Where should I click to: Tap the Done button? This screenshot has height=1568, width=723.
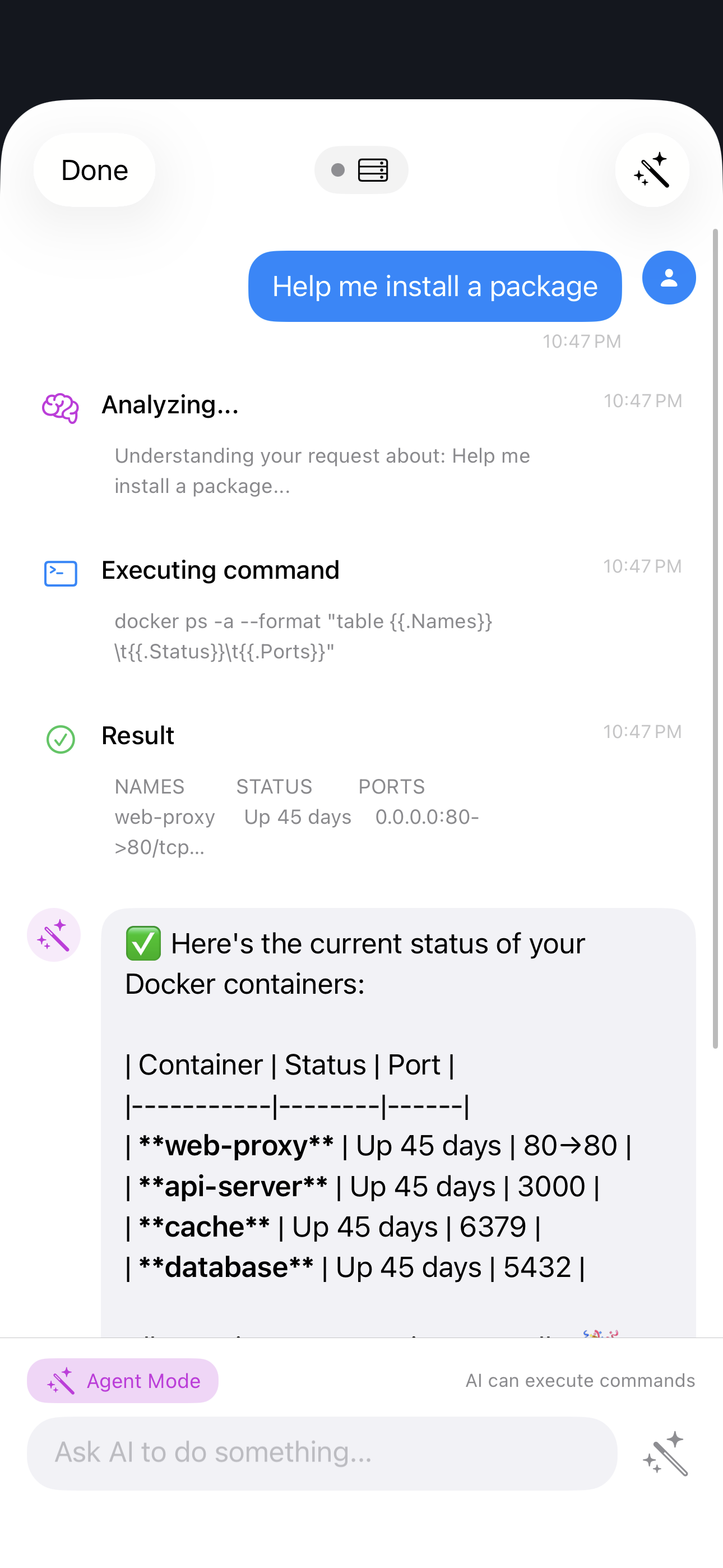tap(94, 170)
